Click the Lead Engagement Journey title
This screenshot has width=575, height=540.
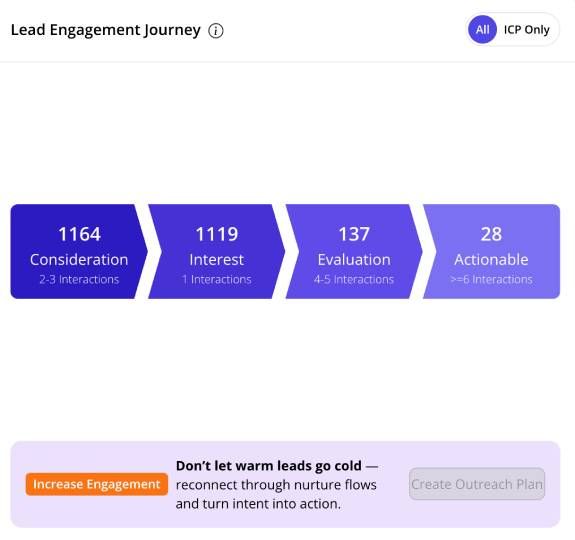[x=106, y=30]
